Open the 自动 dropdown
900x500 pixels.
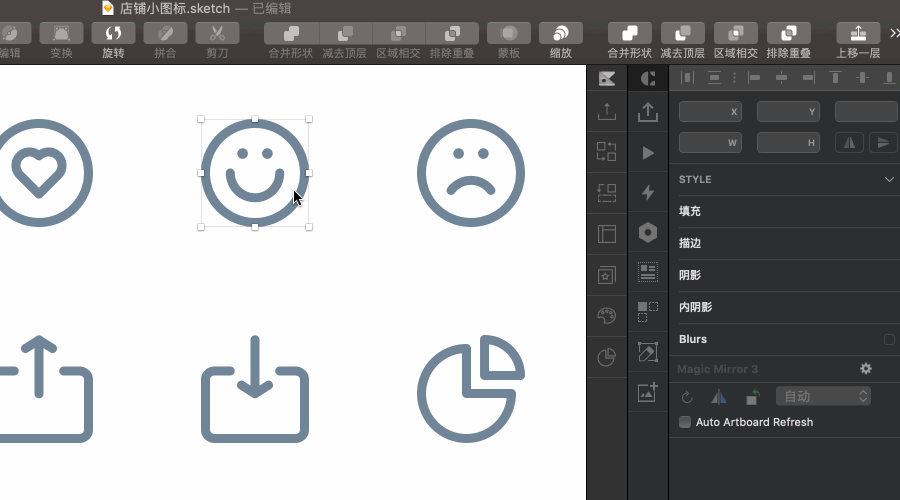click(x=823, y=396)
